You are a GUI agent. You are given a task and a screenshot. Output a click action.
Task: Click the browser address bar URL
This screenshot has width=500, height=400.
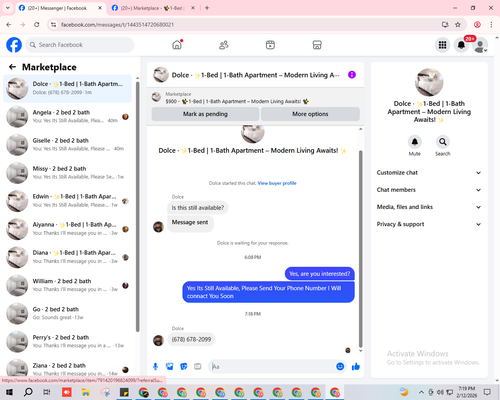click(x=117, y=25)
